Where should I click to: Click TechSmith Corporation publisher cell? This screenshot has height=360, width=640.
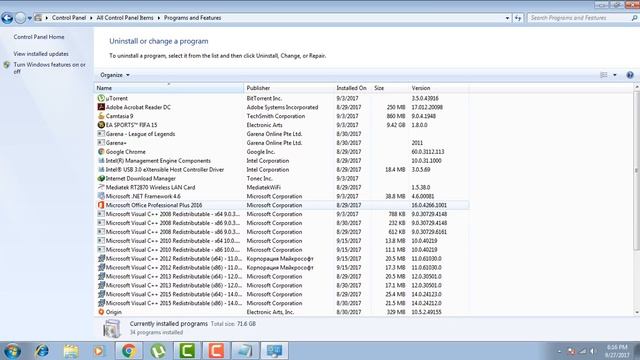pos(276,116)
